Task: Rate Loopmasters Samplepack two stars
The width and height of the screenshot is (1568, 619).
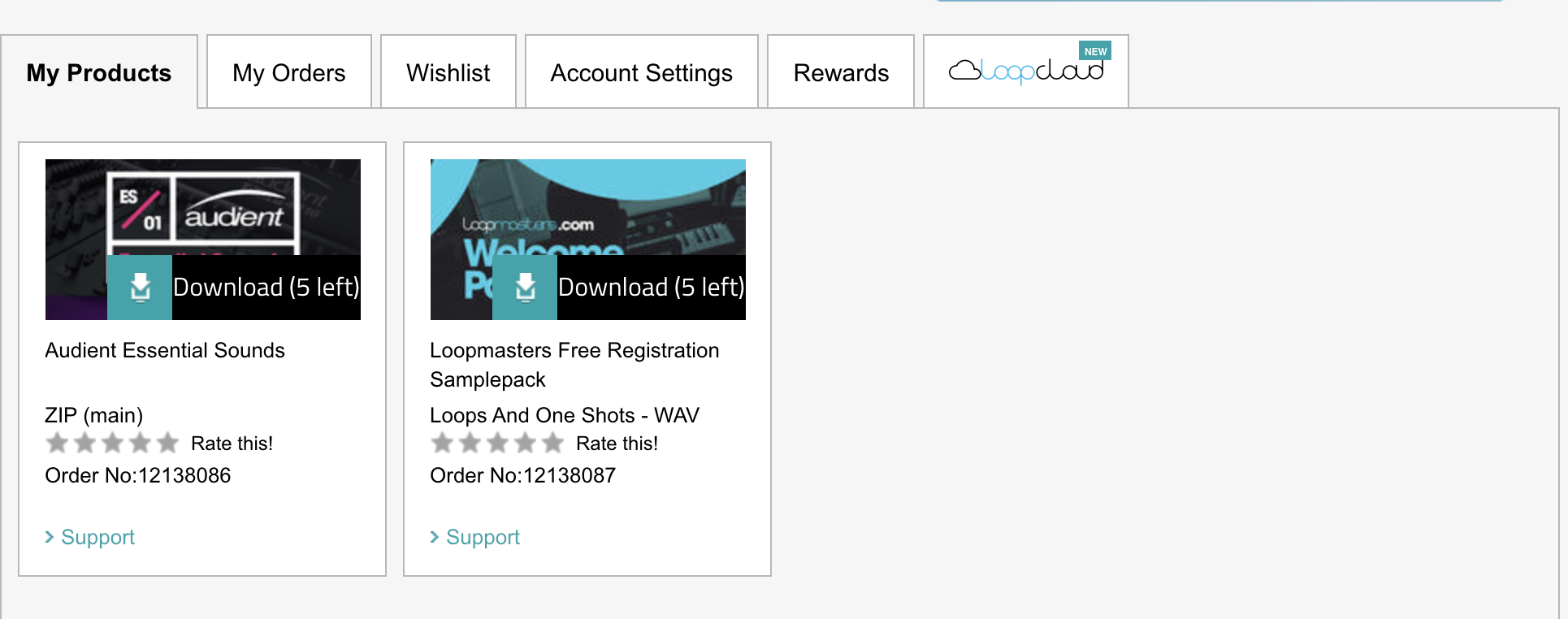Action: pyautogui.click(x=470, y=443)
